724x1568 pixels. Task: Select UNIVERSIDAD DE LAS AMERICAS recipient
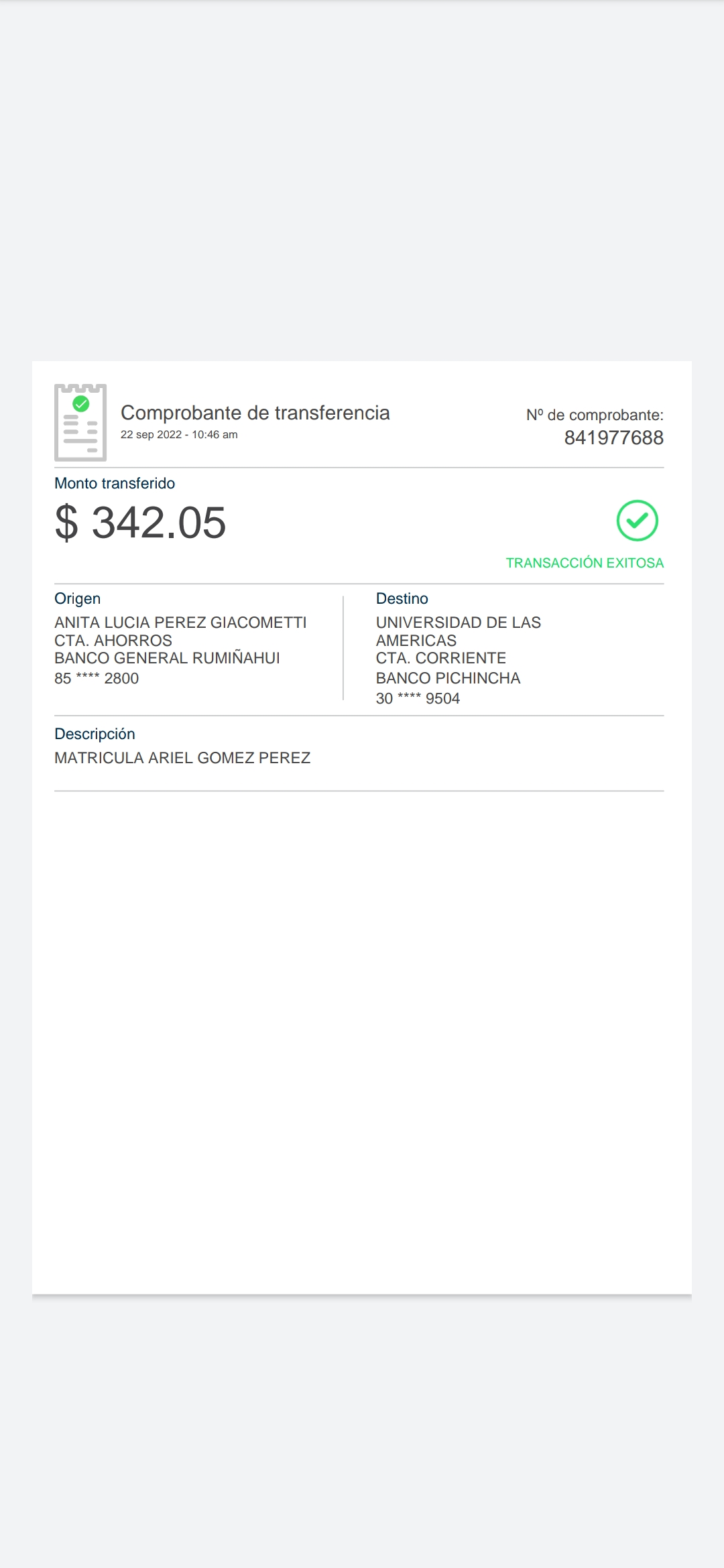(458, 631)
